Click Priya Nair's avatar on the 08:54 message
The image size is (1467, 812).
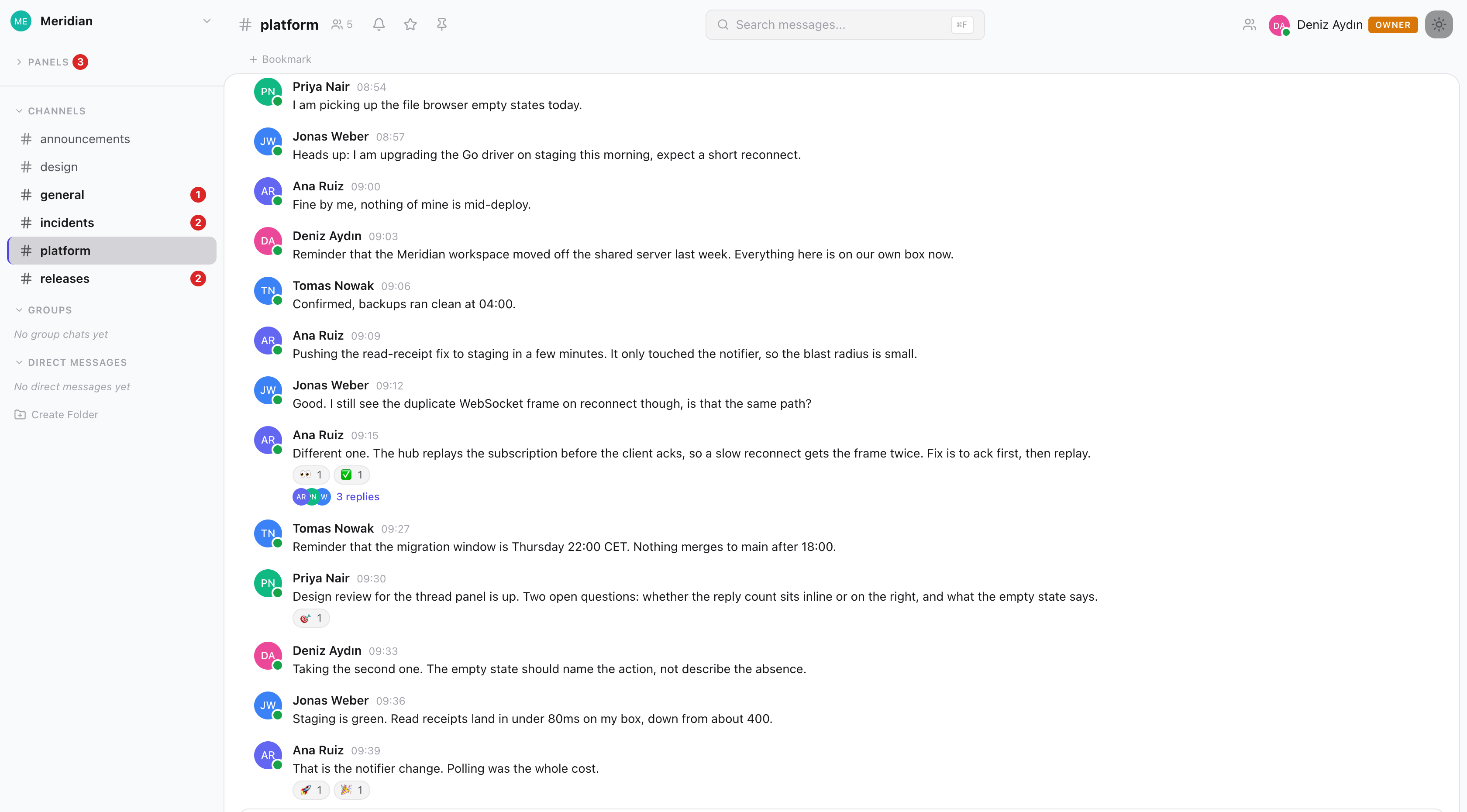click(268, 92)
